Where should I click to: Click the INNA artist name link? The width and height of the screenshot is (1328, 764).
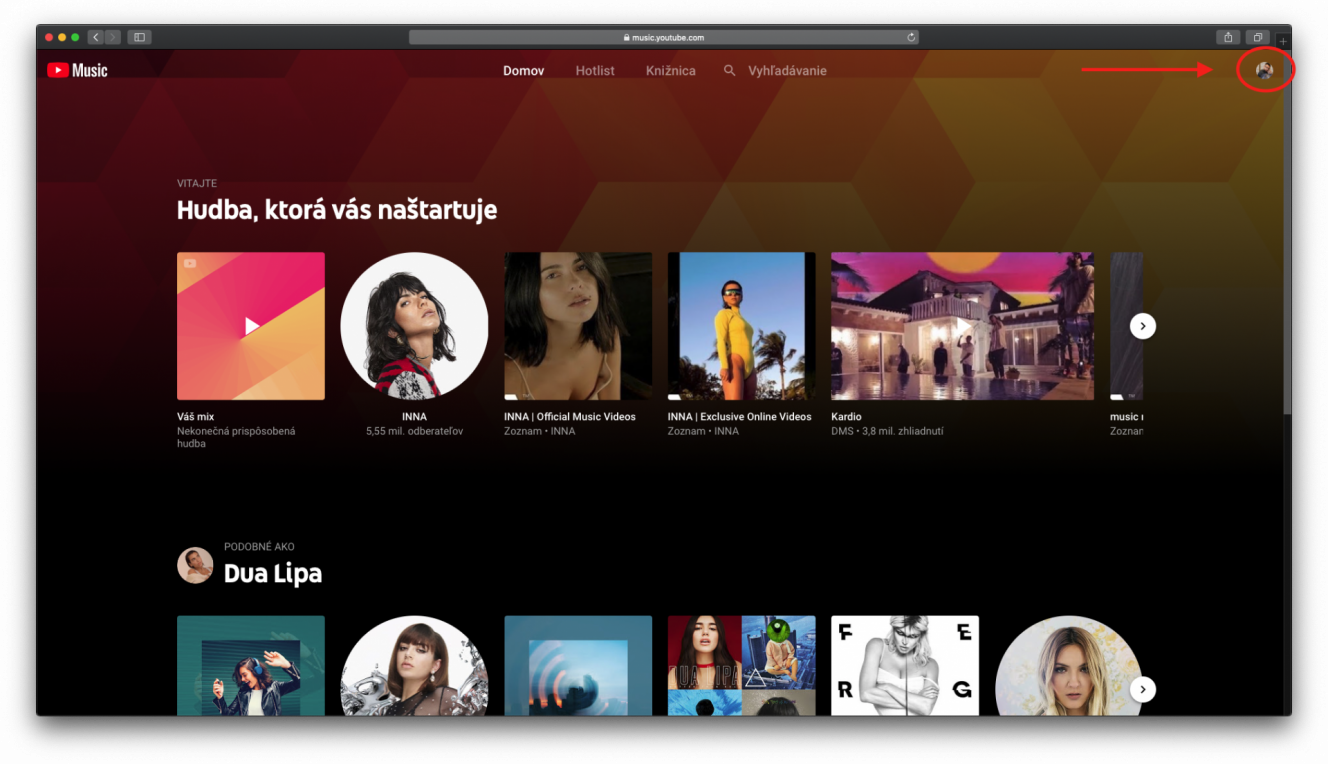pyautogui.click(x=414, y=417)
